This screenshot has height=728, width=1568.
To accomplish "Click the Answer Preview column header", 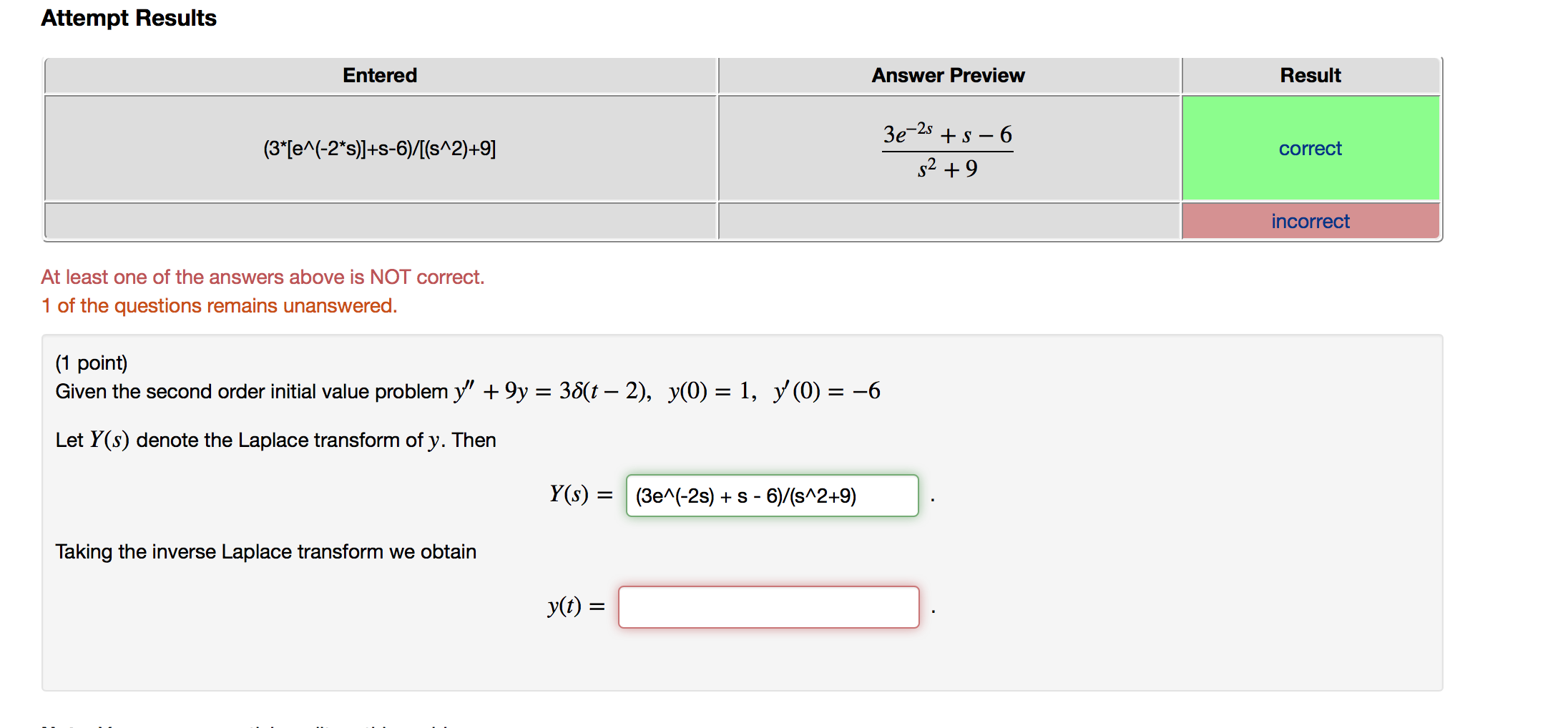I will coord(948,75).
